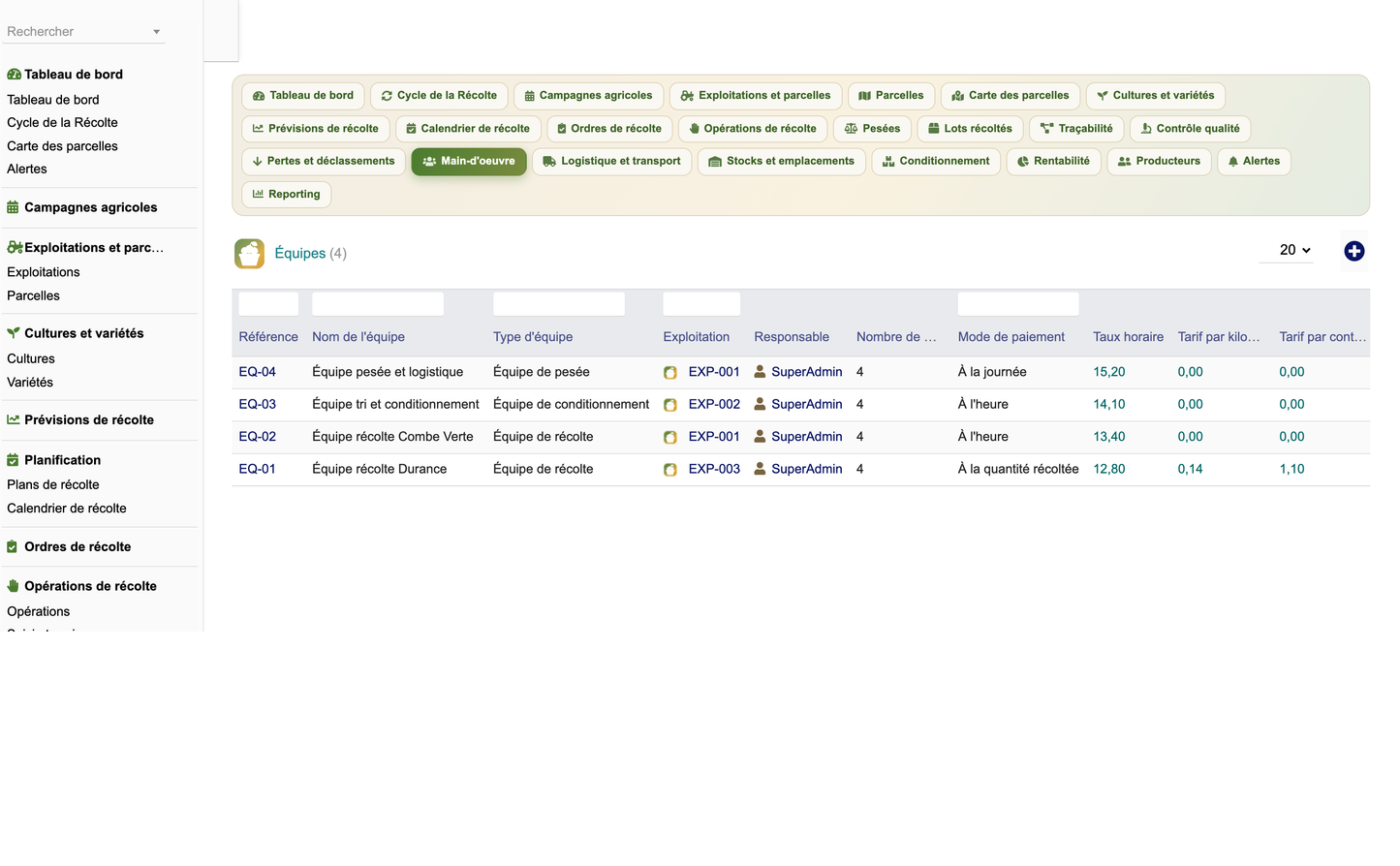
Task: Open the Rentabilité tab
Action: (1054, 162)
